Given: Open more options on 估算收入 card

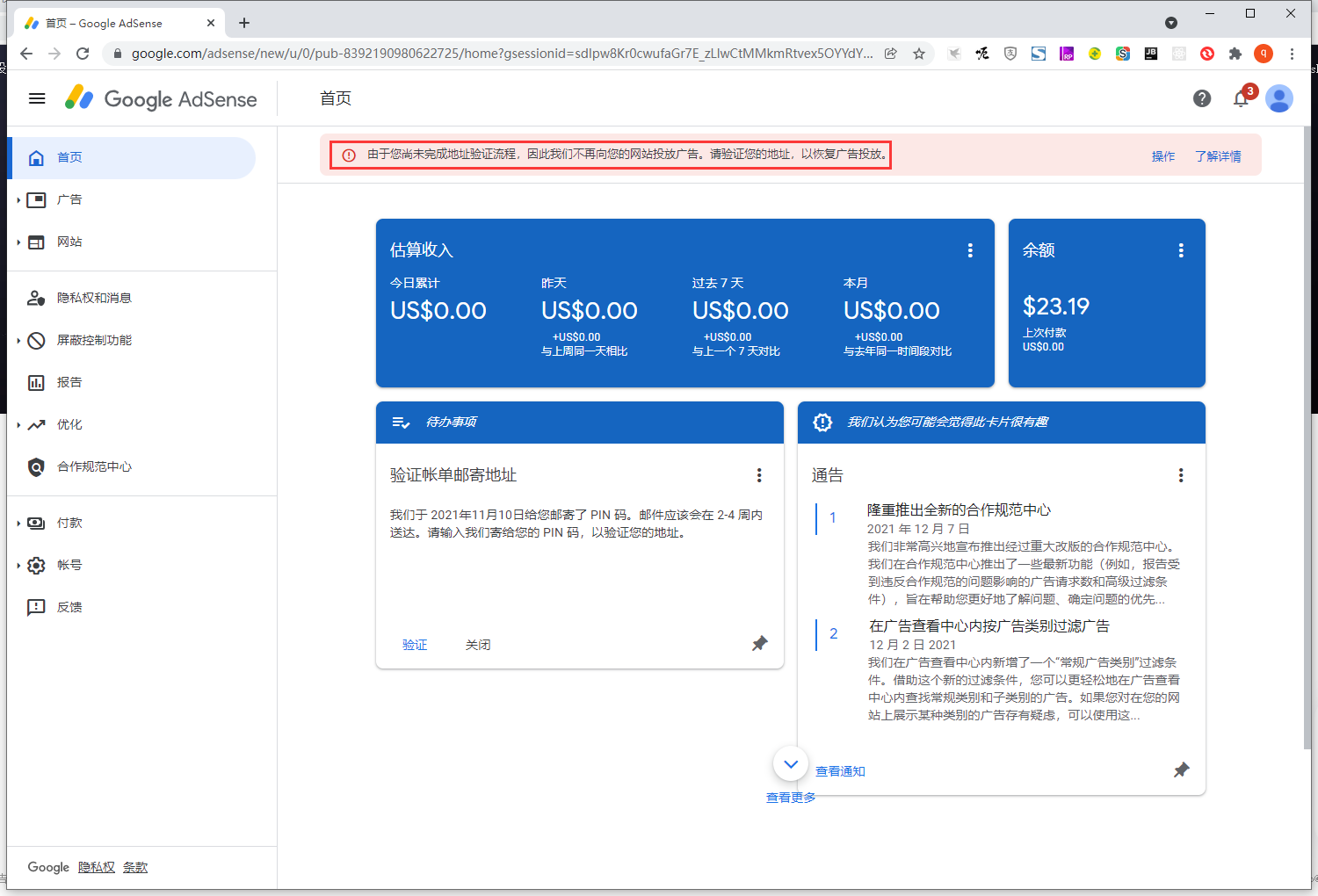Looking at the screenshot, I should tap(970, 250).
